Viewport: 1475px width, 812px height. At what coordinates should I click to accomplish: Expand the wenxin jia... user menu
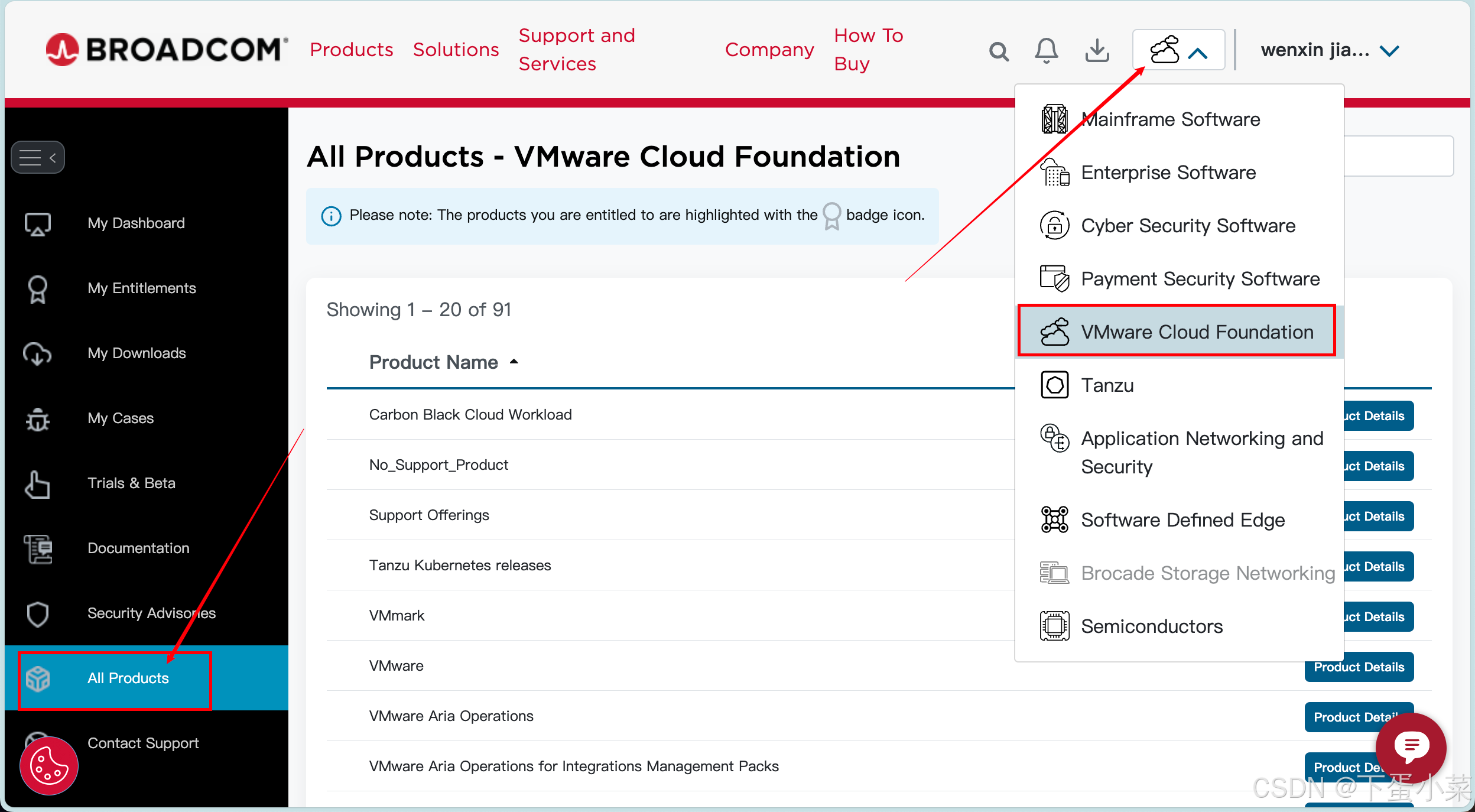pyautogui.click(x=1330, y=50)
